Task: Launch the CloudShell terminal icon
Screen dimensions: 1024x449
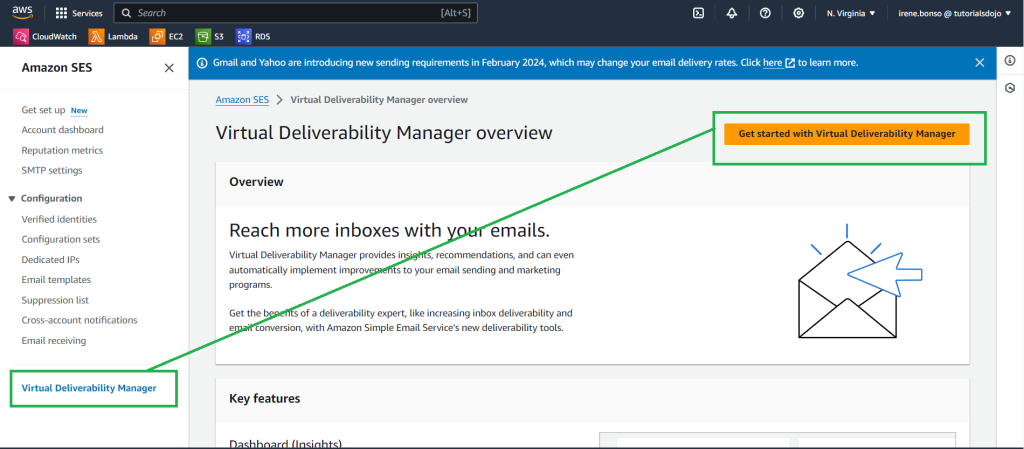Action: (x=698, y=13)
